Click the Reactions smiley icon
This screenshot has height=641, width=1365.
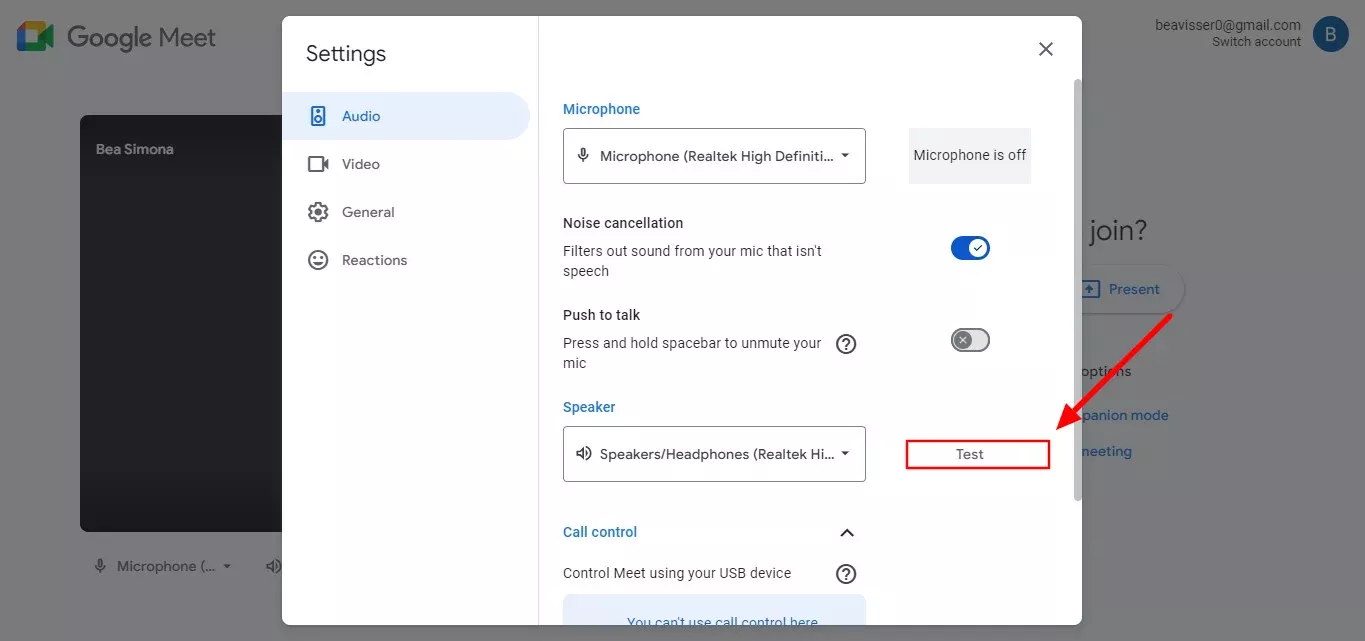[x=318, y=260]
